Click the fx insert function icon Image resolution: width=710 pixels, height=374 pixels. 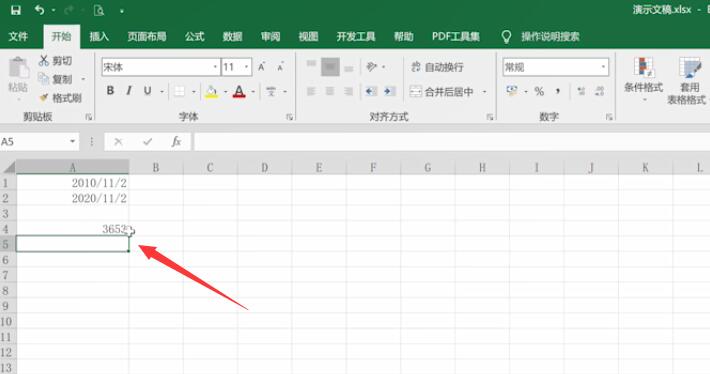click(176, 142)
